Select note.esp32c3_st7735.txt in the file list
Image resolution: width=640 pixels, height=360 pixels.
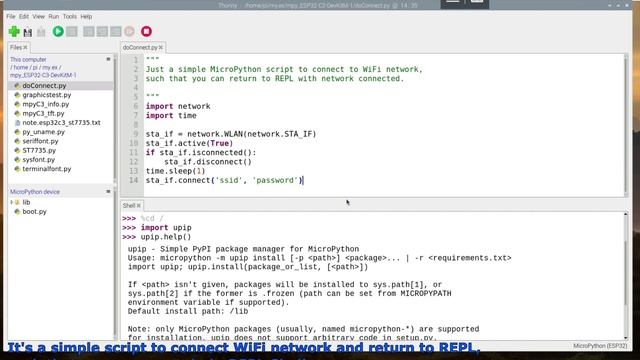(61, 122)
